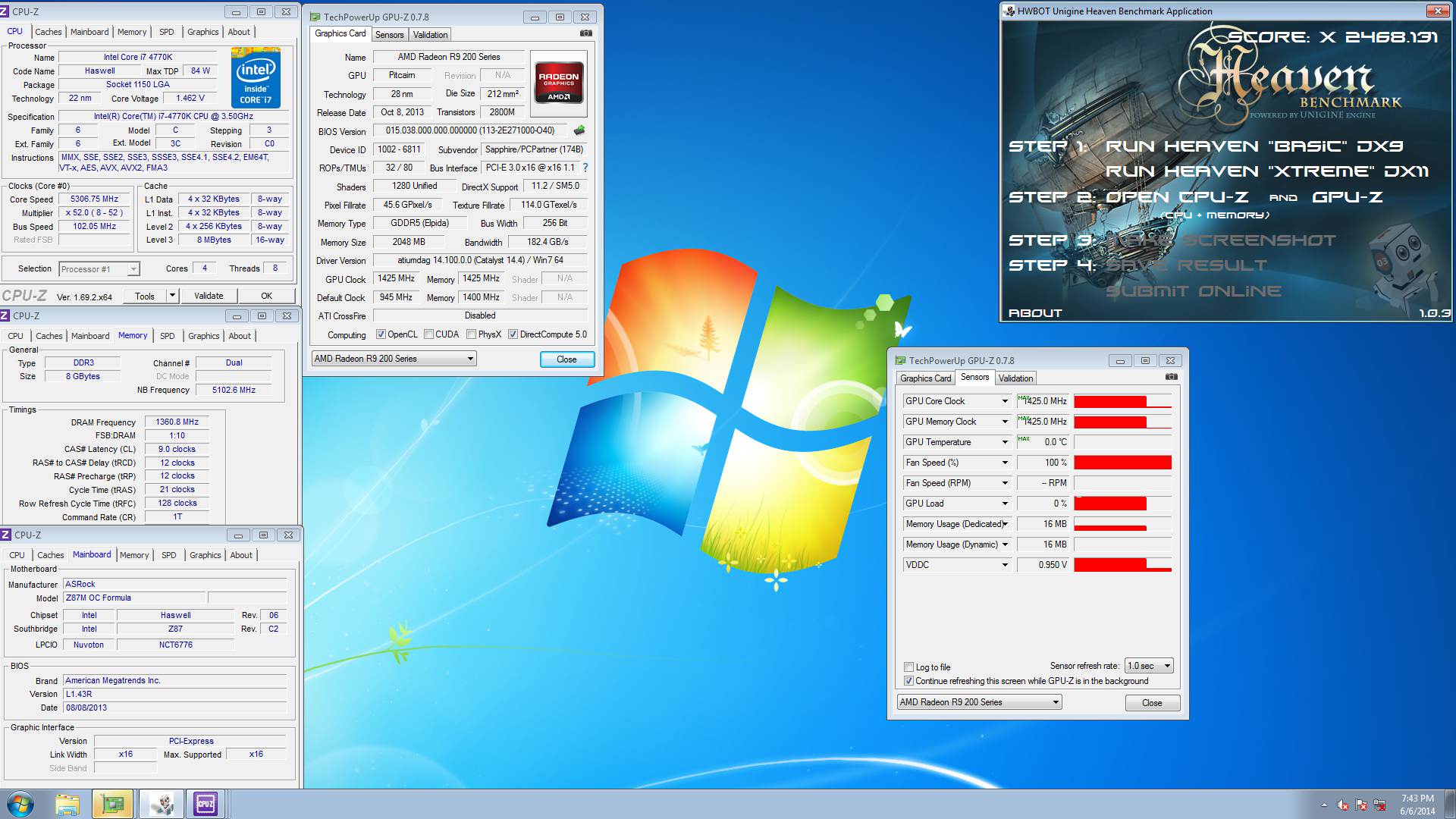This screenshot has width=1456, height=819.
Task: Click Close in GPU-Z Sensors window
Action: click(x=1152, y=703)
